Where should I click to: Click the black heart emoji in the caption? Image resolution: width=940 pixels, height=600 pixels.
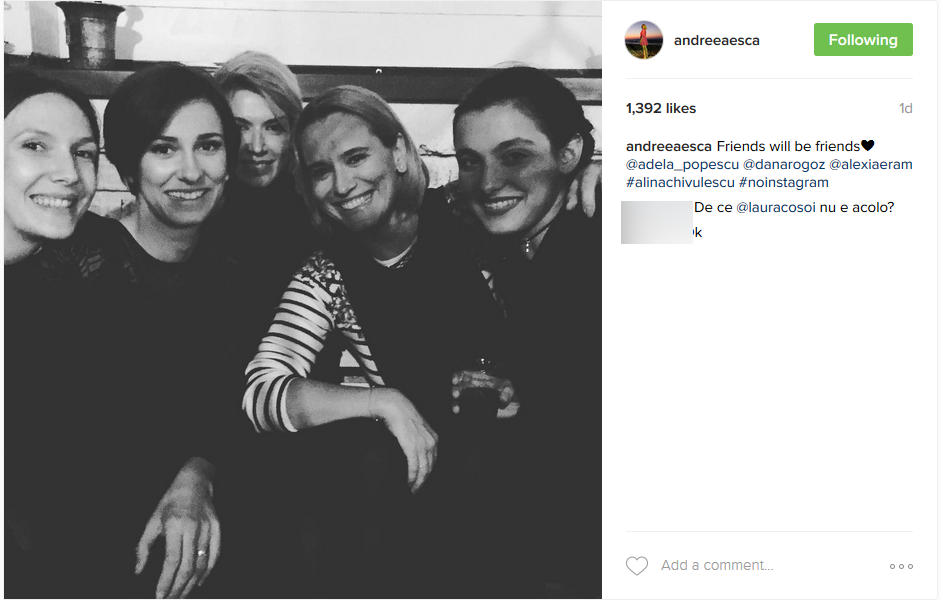point(868,147)
